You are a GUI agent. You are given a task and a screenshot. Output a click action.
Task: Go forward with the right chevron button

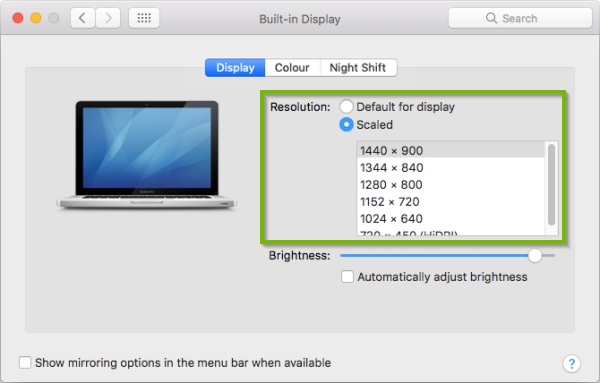click(x=108, y=18)
